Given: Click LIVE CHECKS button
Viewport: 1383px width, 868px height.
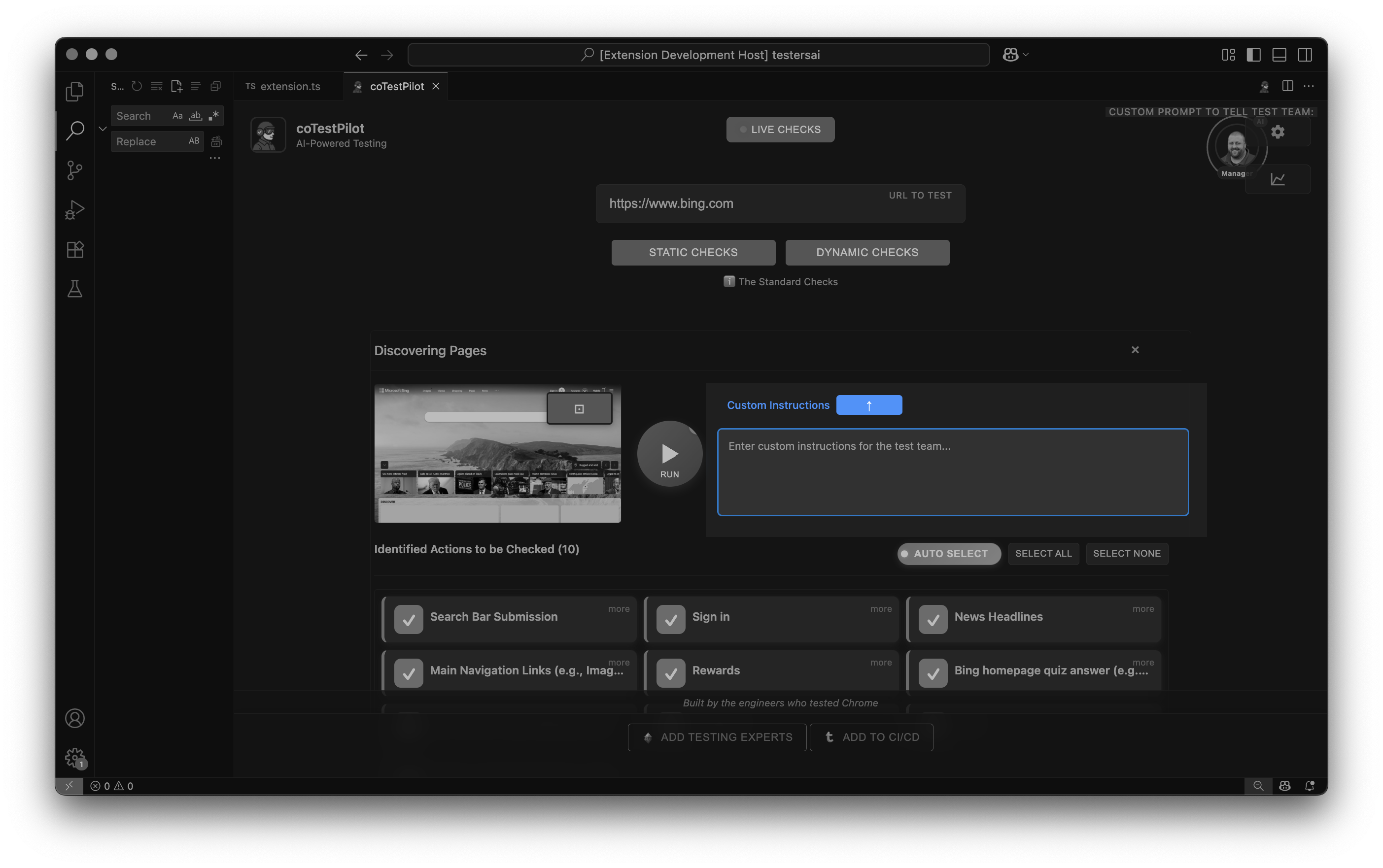Looking at the screenshot, I should tap(780, 130).
